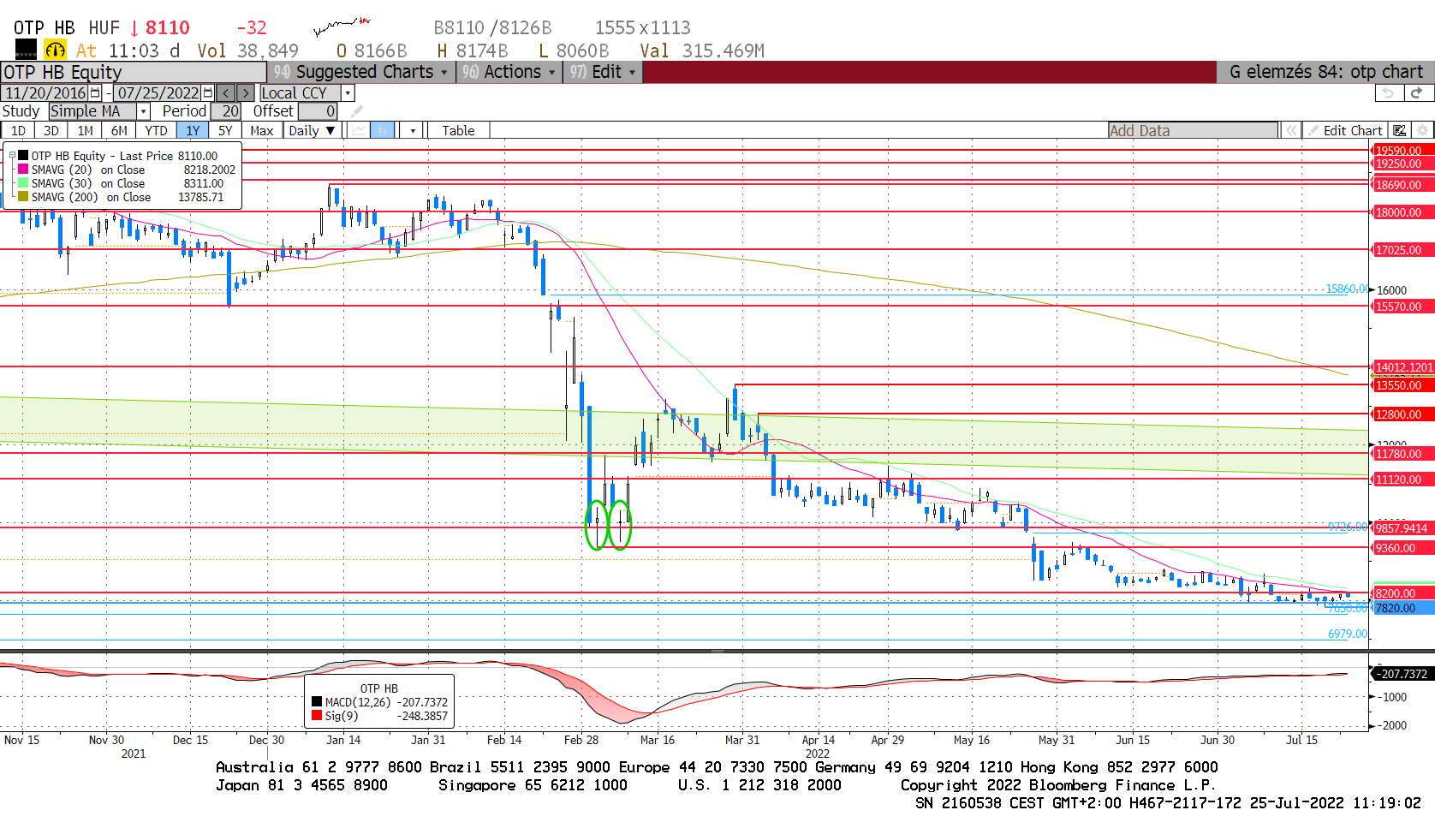The width and height of the screenshot is (1435, 840).
Task: Open annotations notes icon beside Edit Chart
Action: pyautogui.click(x=1400, y=130)
